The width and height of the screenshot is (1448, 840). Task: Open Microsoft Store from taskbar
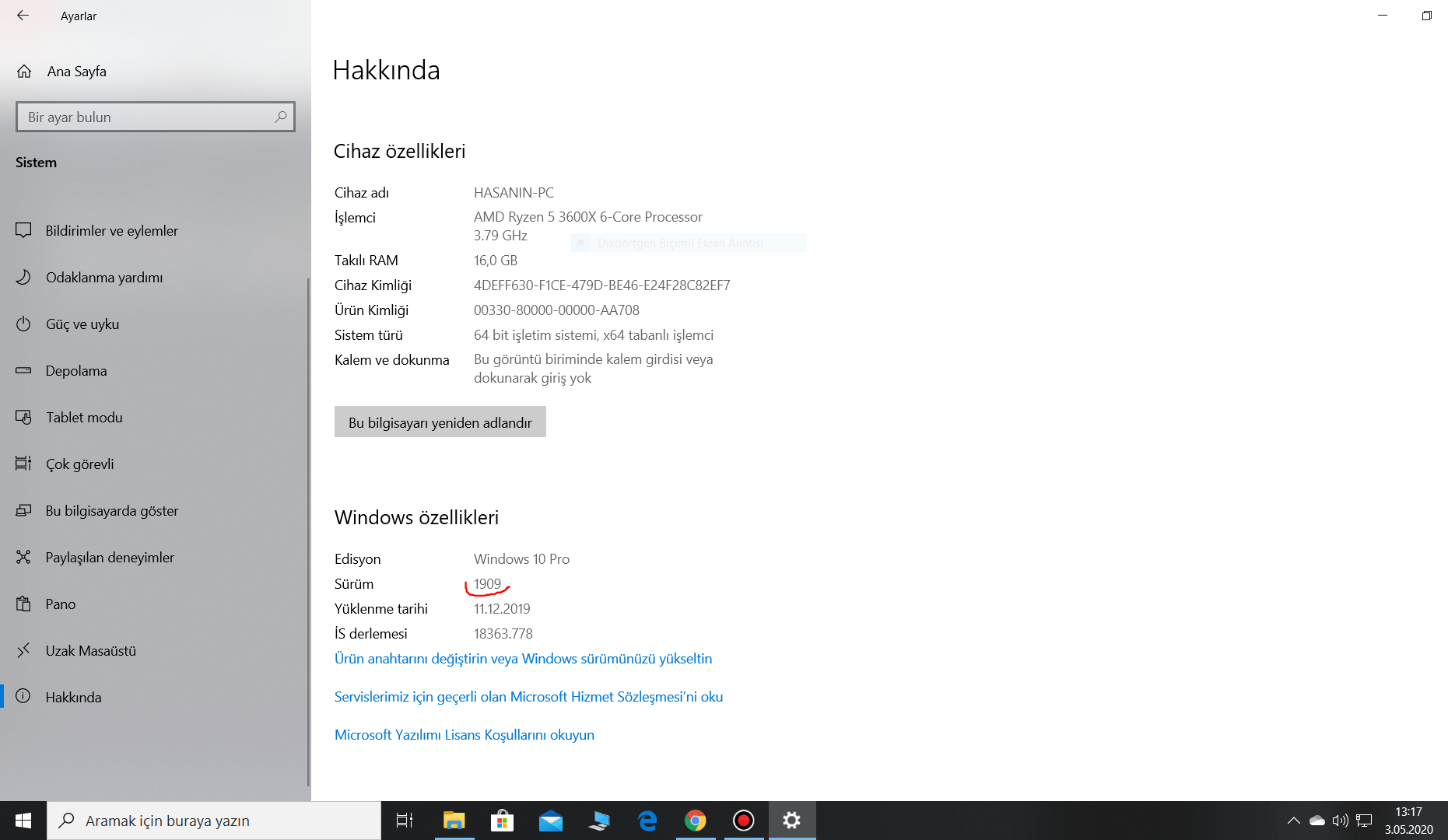tap(502, 821)
